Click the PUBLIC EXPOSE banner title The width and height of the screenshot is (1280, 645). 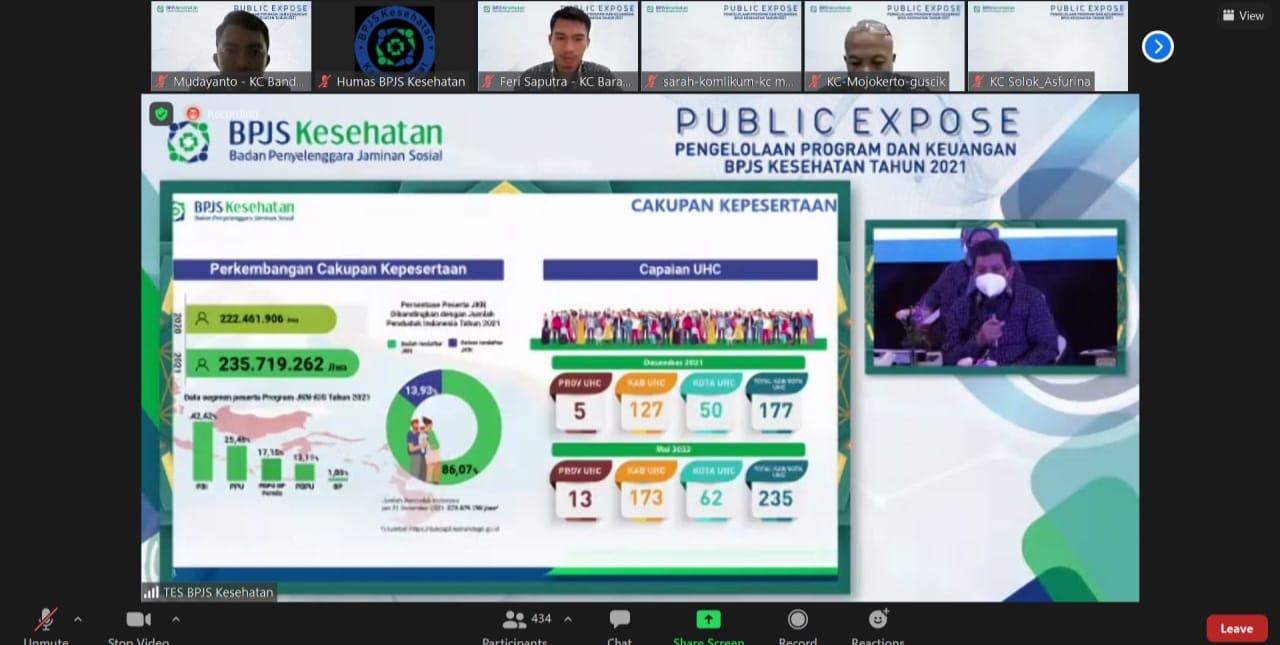[x=847, y=122]
